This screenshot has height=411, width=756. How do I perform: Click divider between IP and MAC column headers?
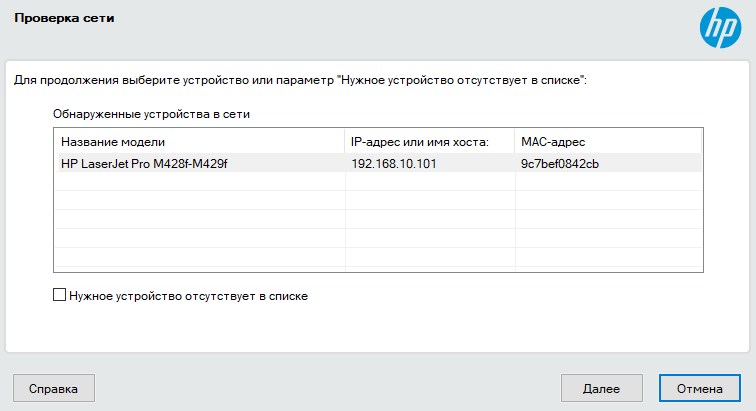[513, 141]
